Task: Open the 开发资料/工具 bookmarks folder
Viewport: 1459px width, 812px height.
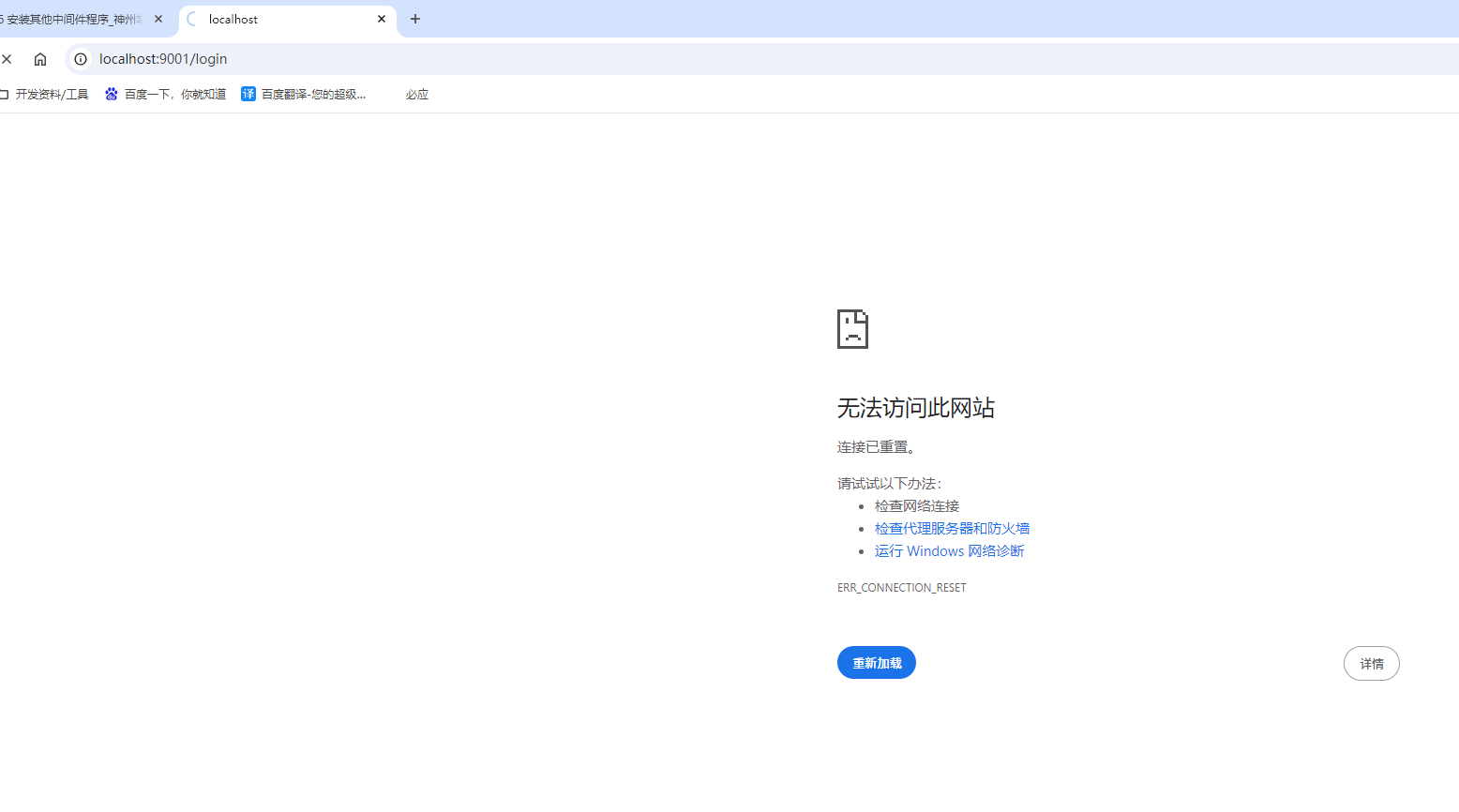Action: (53, 94)
